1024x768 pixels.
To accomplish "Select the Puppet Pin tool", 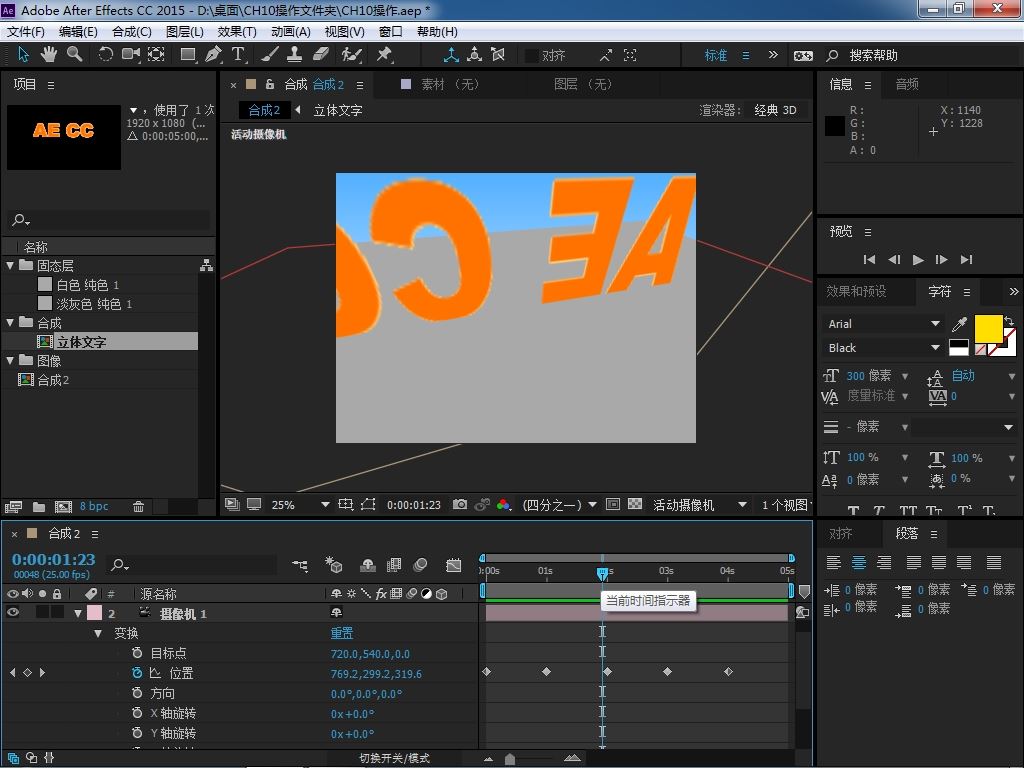I will pyautogui.click(x=384, y=55).
